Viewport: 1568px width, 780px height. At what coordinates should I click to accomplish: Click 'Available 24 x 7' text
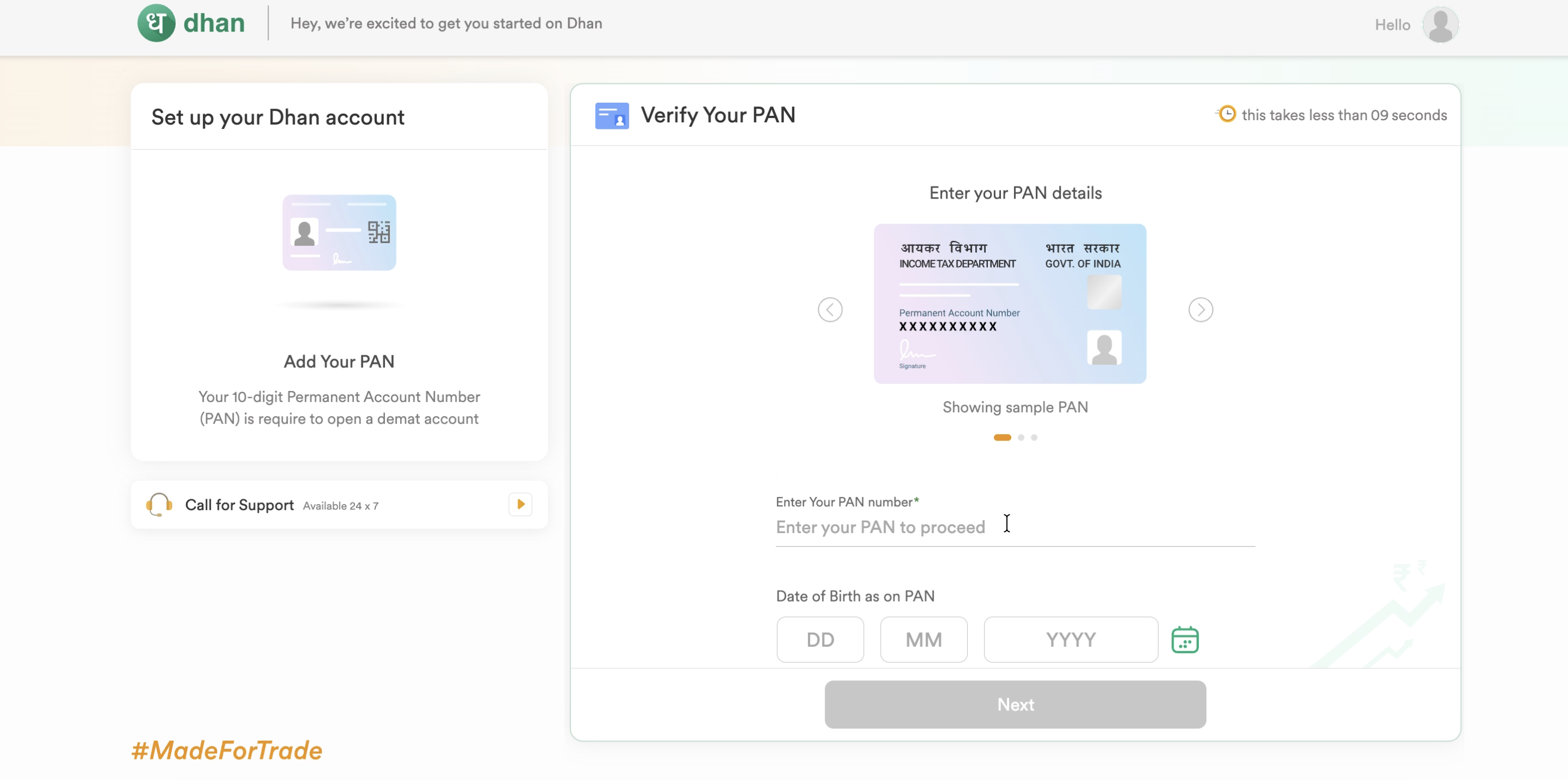click(x=340, y=506)
